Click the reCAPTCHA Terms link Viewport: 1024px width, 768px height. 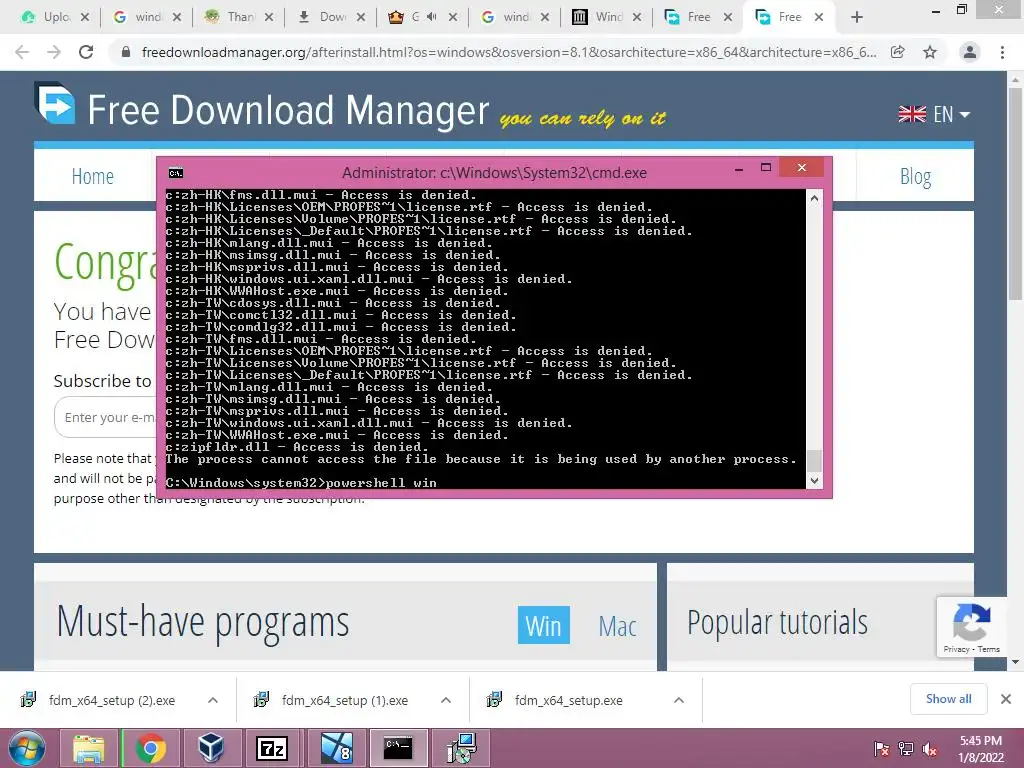click(x=989, y=649)
